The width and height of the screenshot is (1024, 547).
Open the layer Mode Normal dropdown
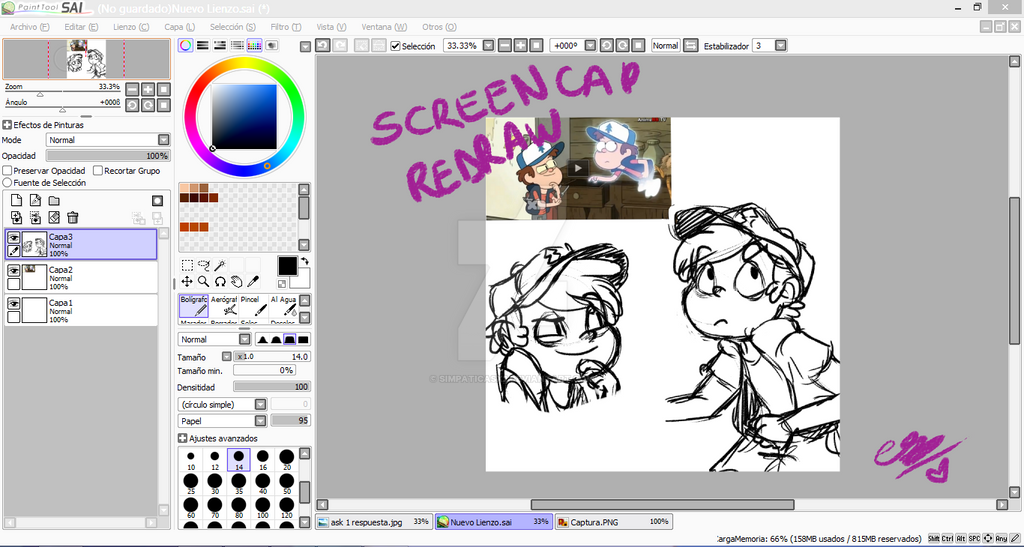[x=108, y=140]
